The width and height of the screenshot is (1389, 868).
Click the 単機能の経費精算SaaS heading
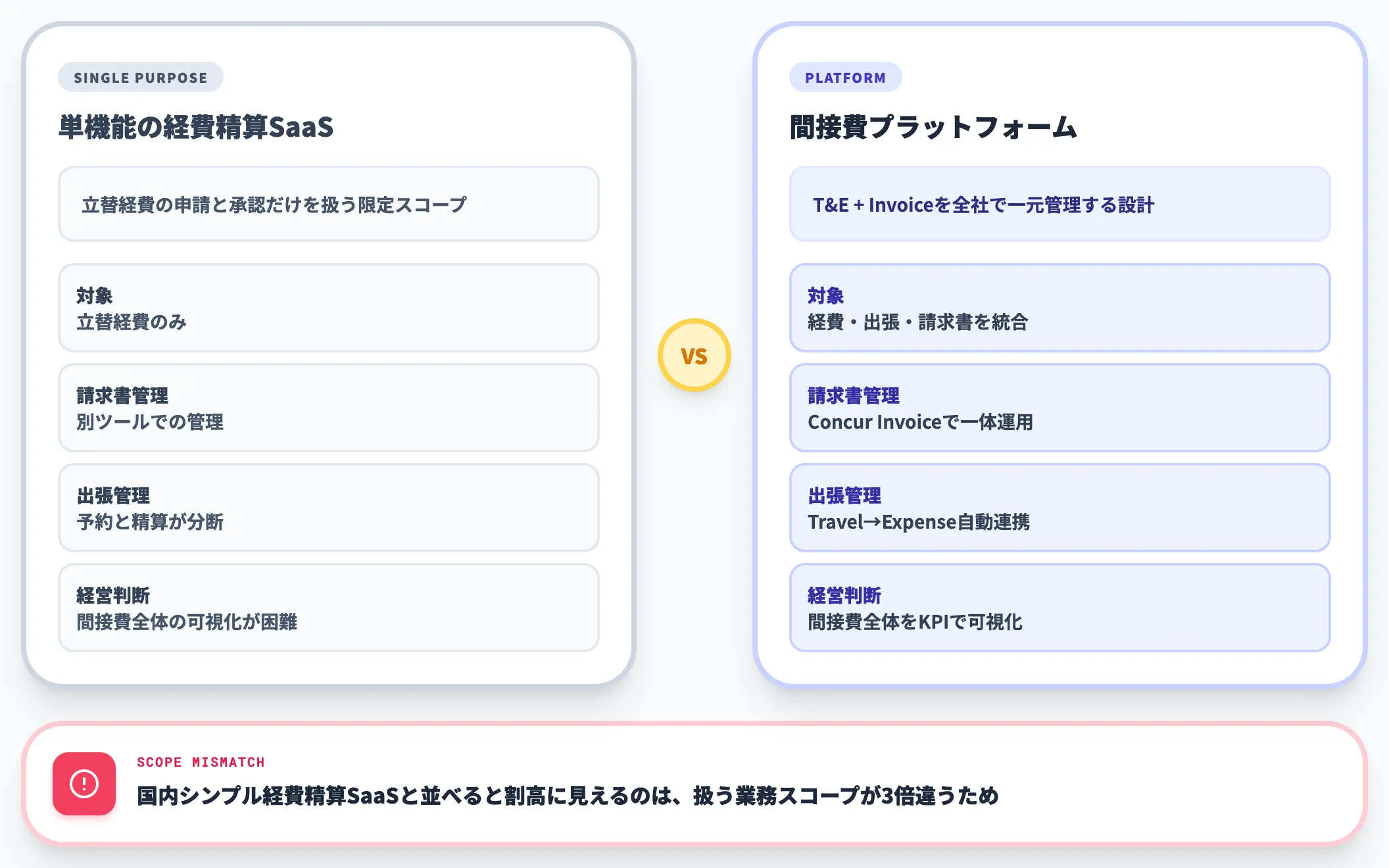(196, 128)
